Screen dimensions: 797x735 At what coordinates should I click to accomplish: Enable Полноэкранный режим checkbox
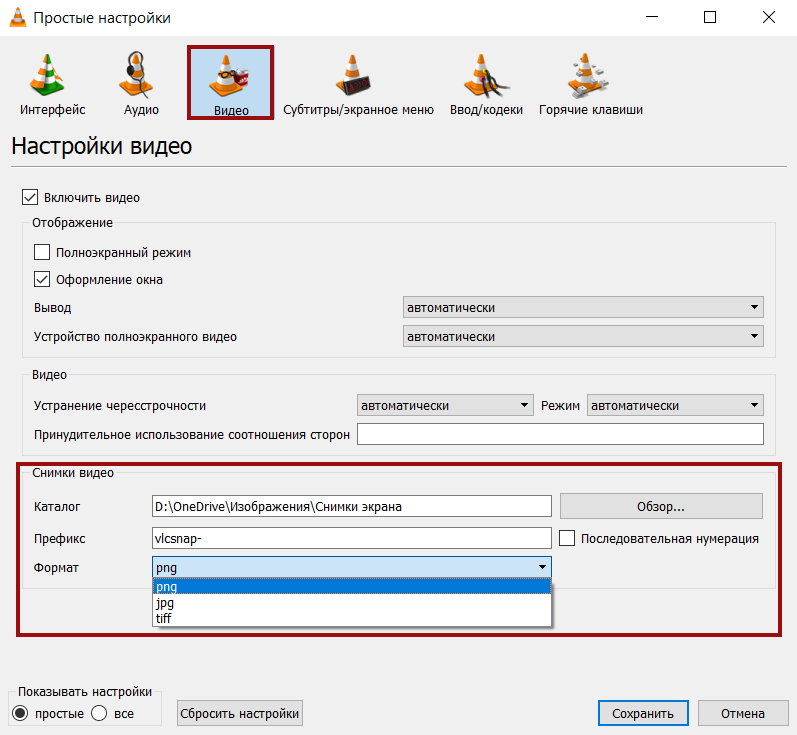[42, 252]
